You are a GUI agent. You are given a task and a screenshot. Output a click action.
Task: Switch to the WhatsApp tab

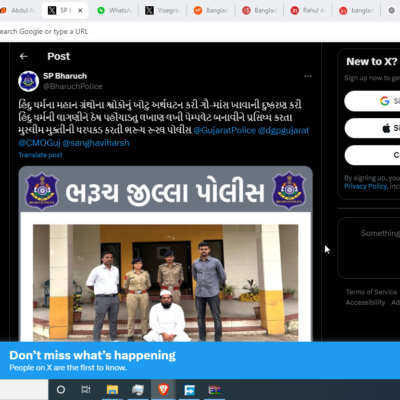pyautogui.click(x=115, y=11)
